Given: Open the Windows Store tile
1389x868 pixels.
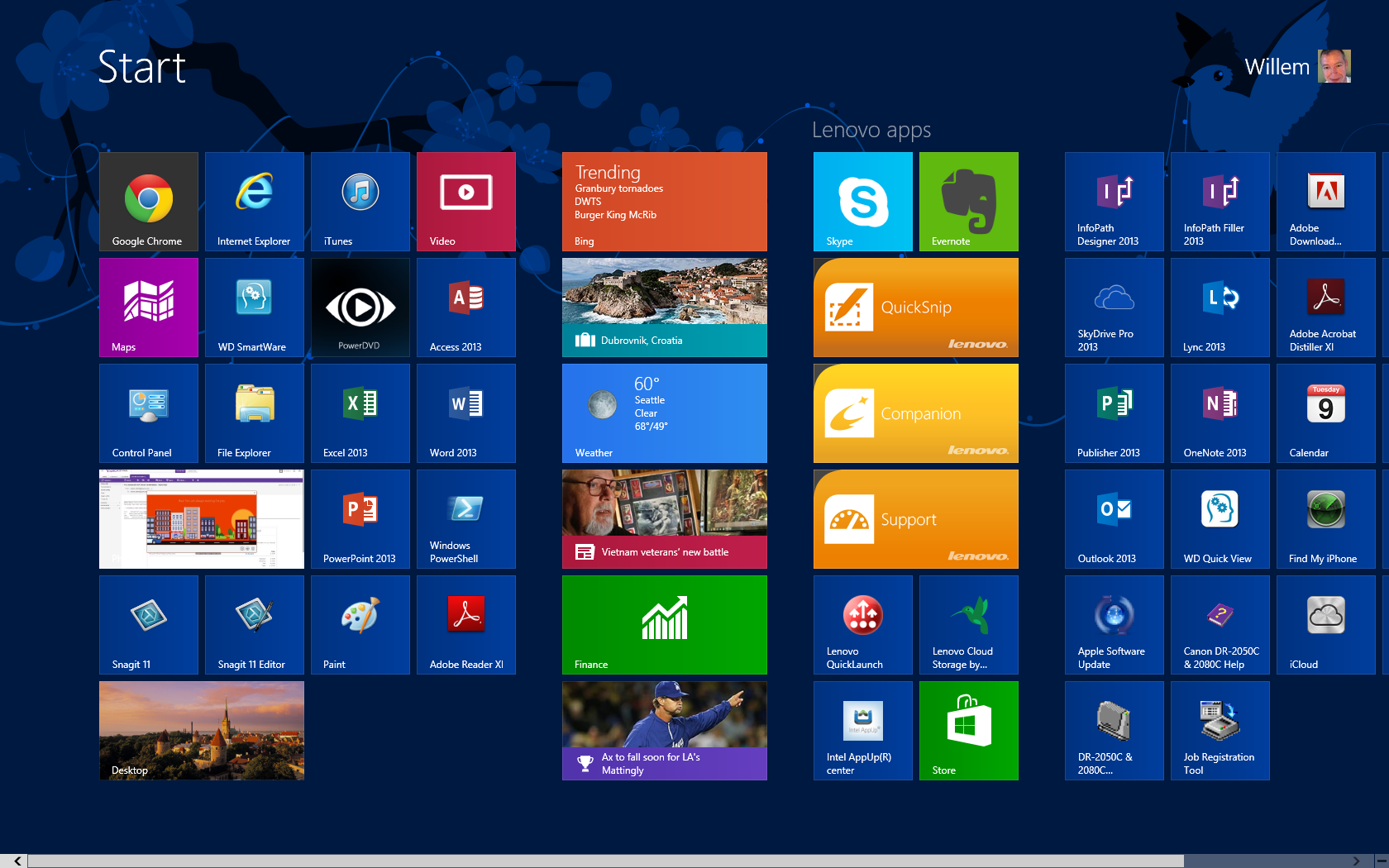Looking at the screenshot, I should (968, 731).
